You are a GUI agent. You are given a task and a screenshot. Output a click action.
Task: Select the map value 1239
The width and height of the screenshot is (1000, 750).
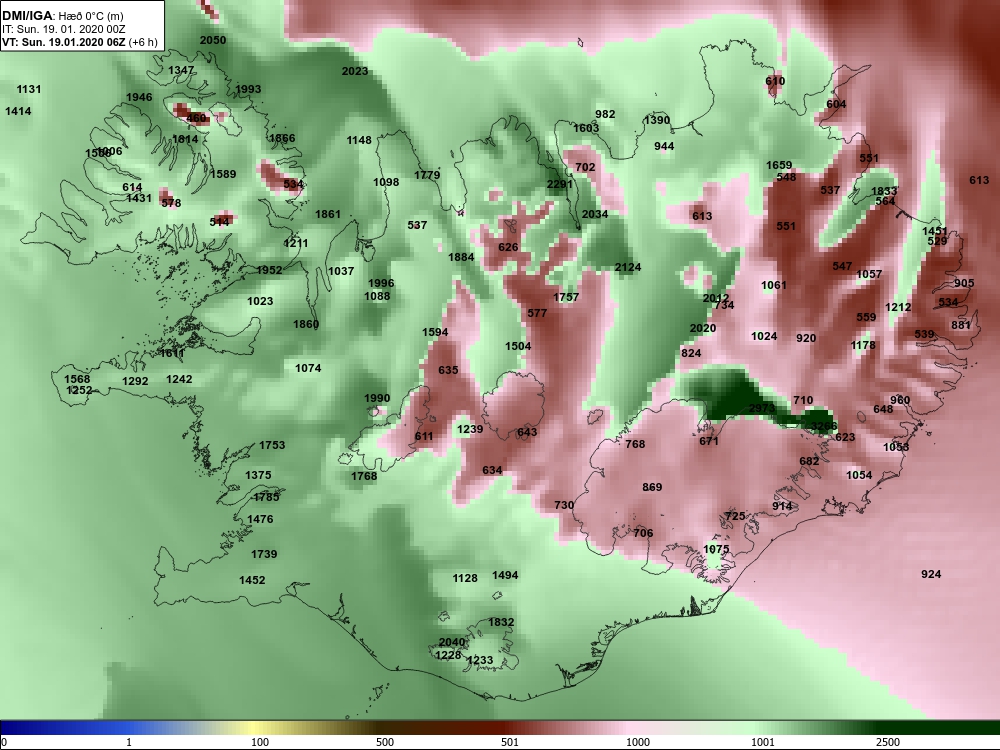pos(470,429)
